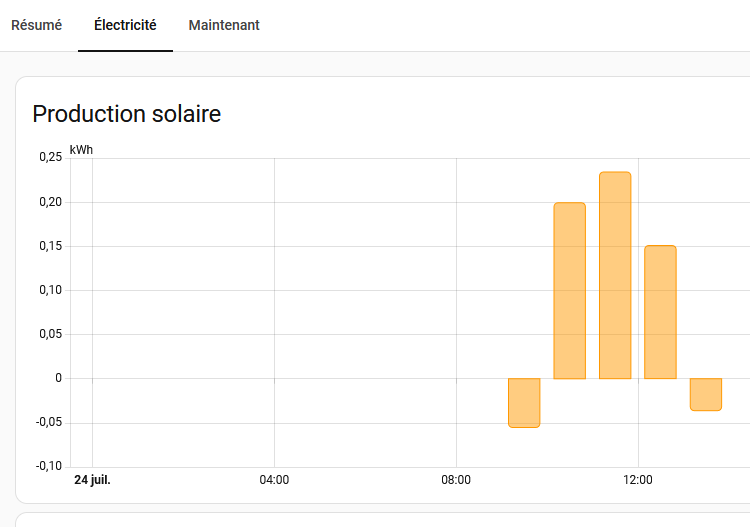Viewport: 750px width, 527px height.
Task: Click the negative solar bar before 10:00
Action: point(524,403)
